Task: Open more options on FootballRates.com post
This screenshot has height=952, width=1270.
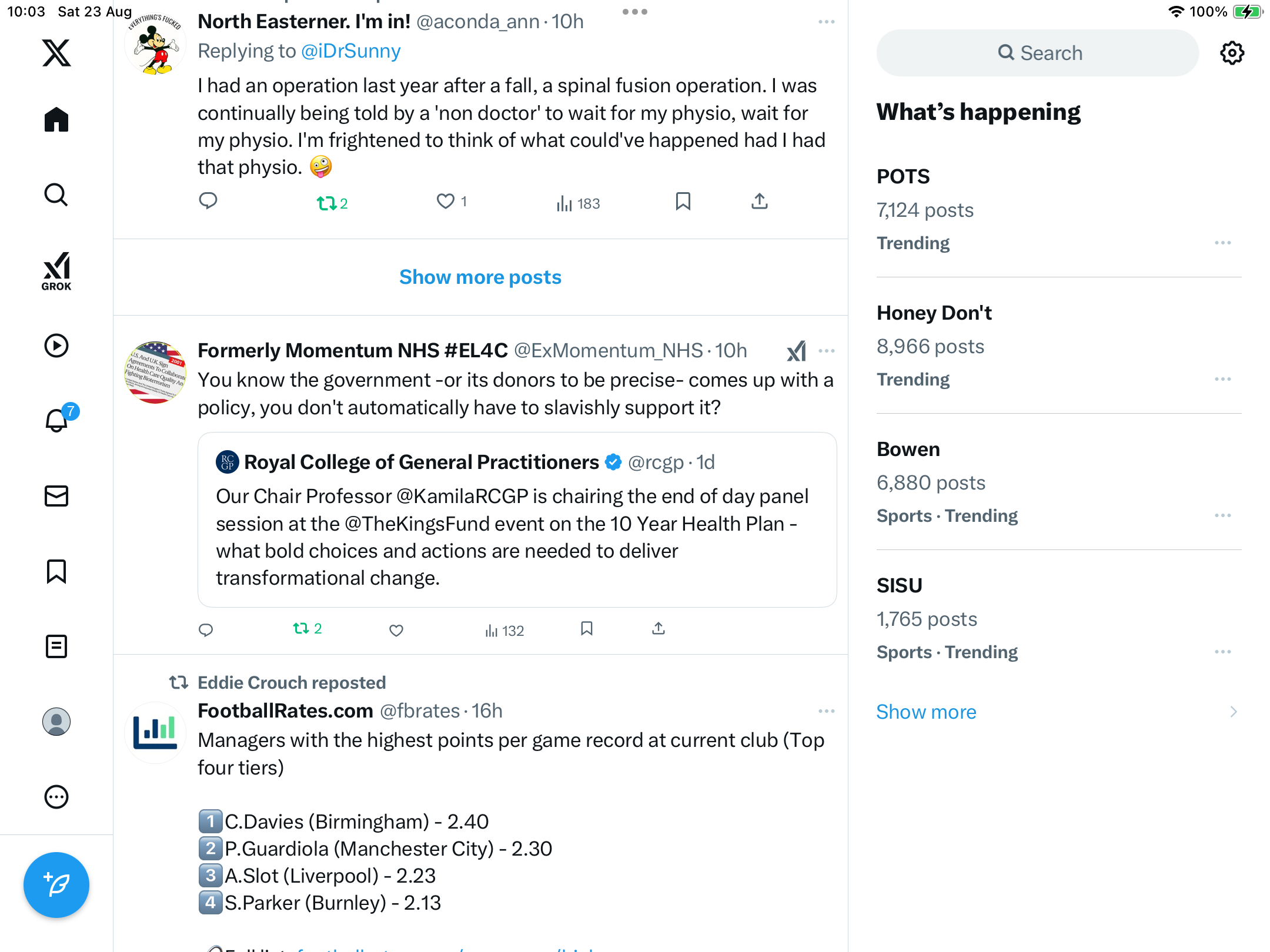Action: tap(826, 711)
